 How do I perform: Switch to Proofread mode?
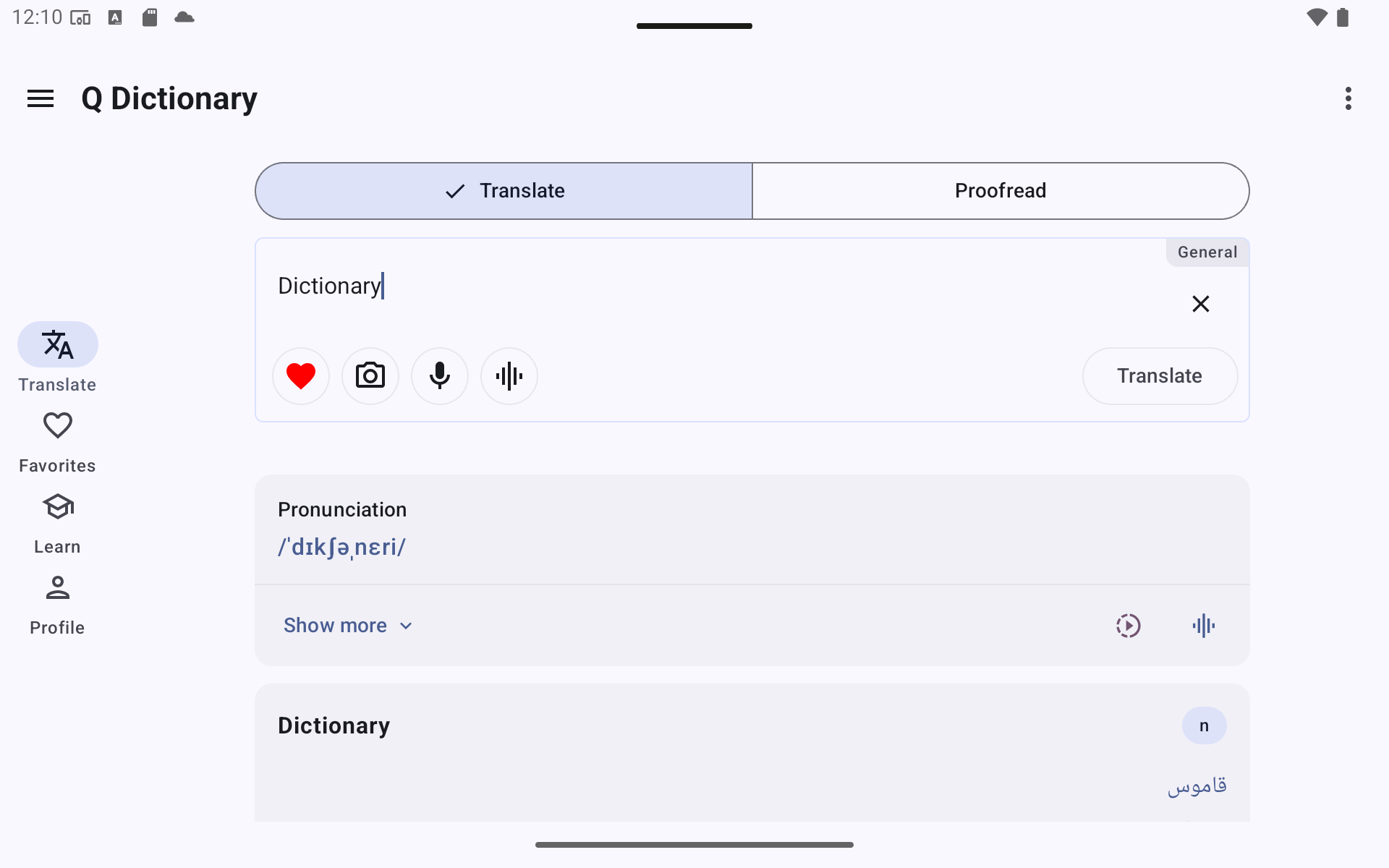coord(1001,191)
